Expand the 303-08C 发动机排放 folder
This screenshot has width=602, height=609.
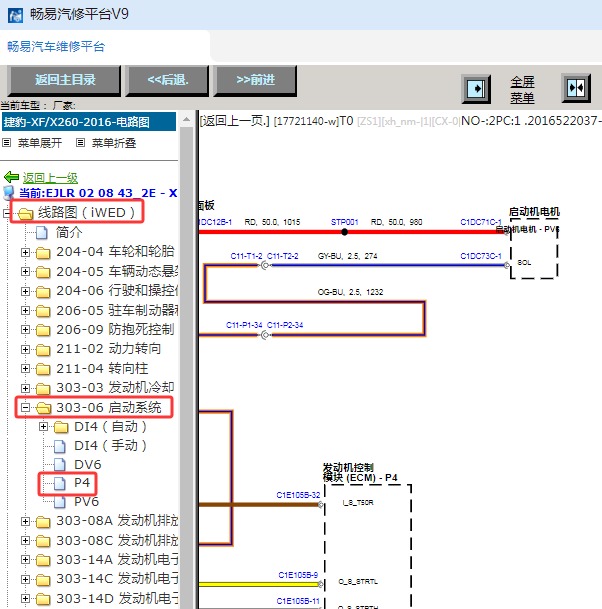click(x=25, y=541)
